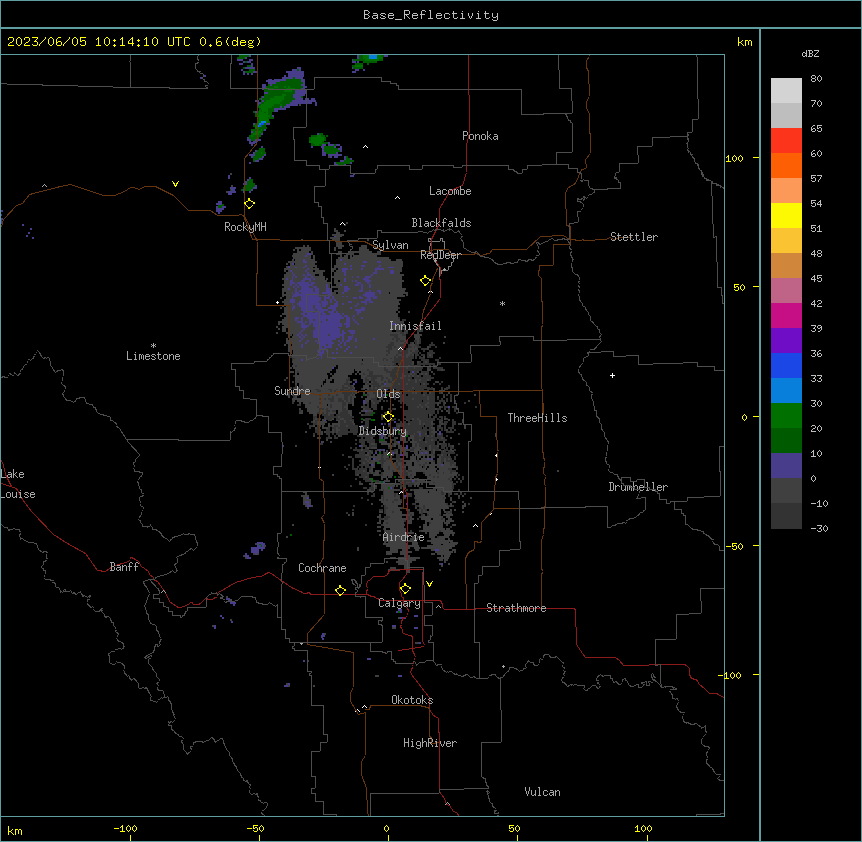Viewport: 862px width, 842px height.
Task: Select the yellow diamond marker under Cochrane
Action: [x=340, y=590]
